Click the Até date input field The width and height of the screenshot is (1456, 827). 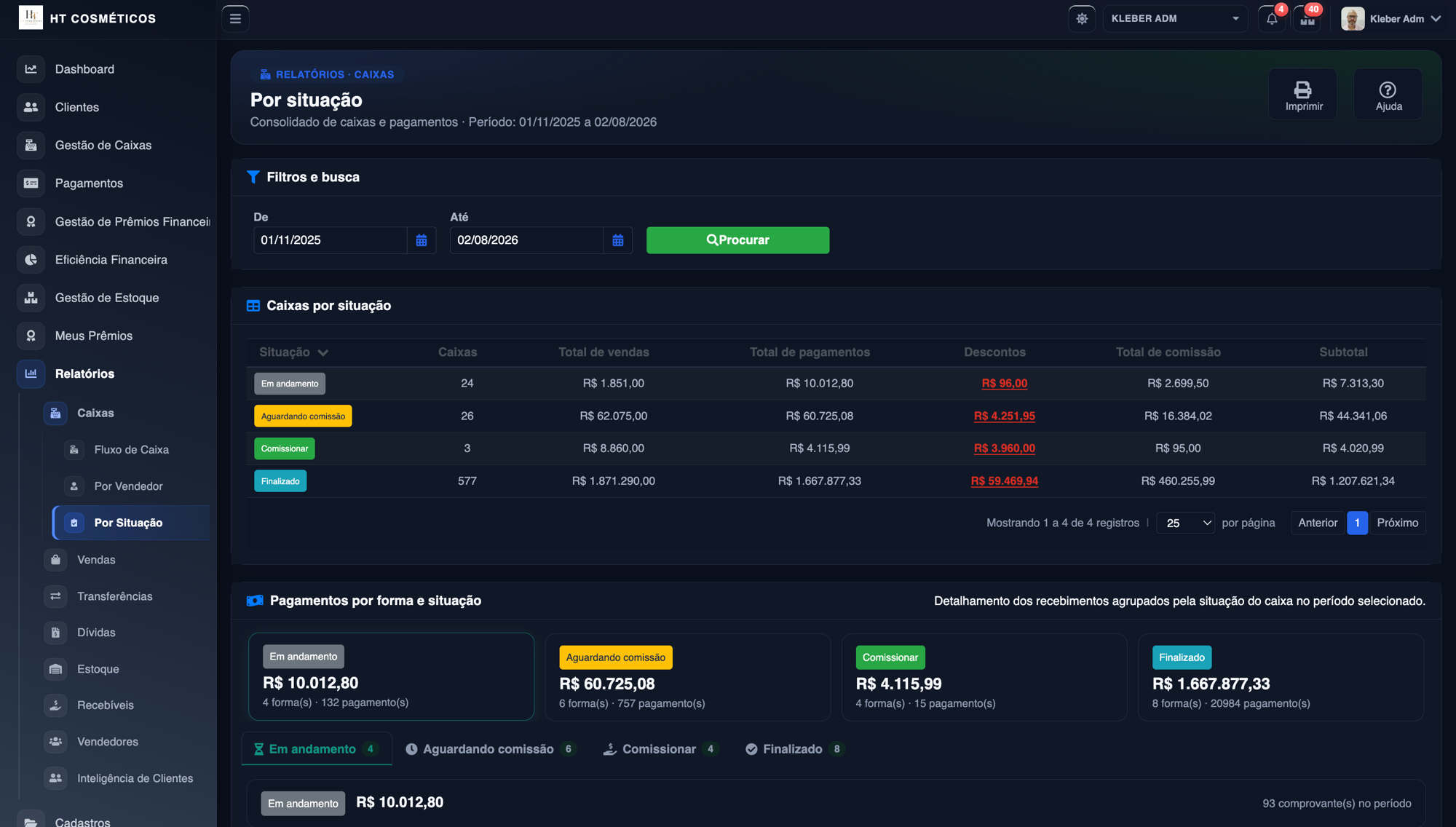click(527, 240)
